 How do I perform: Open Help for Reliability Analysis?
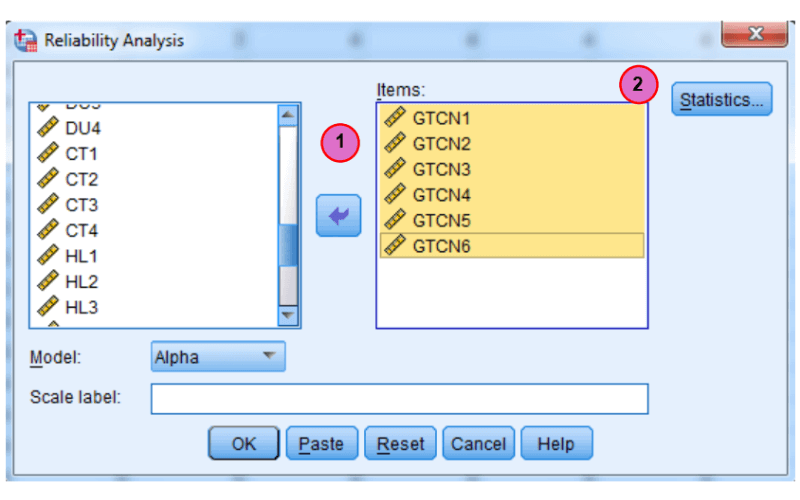click(557, 443)
